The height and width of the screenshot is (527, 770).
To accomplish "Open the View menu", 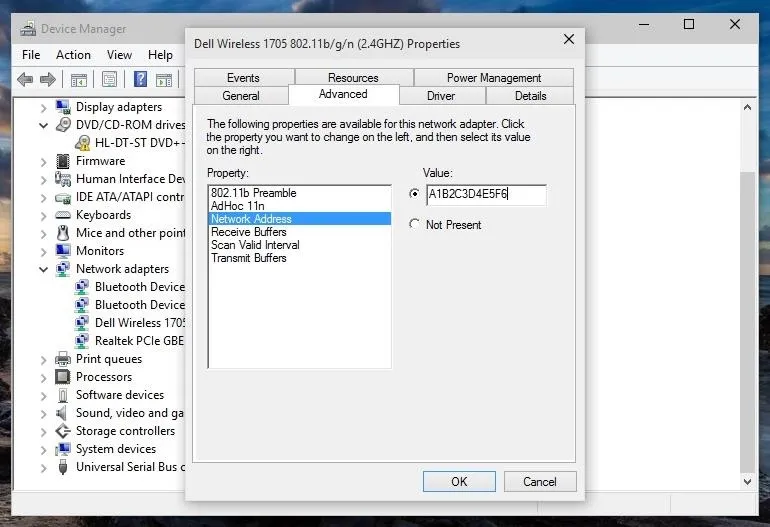I will (119, 55).
